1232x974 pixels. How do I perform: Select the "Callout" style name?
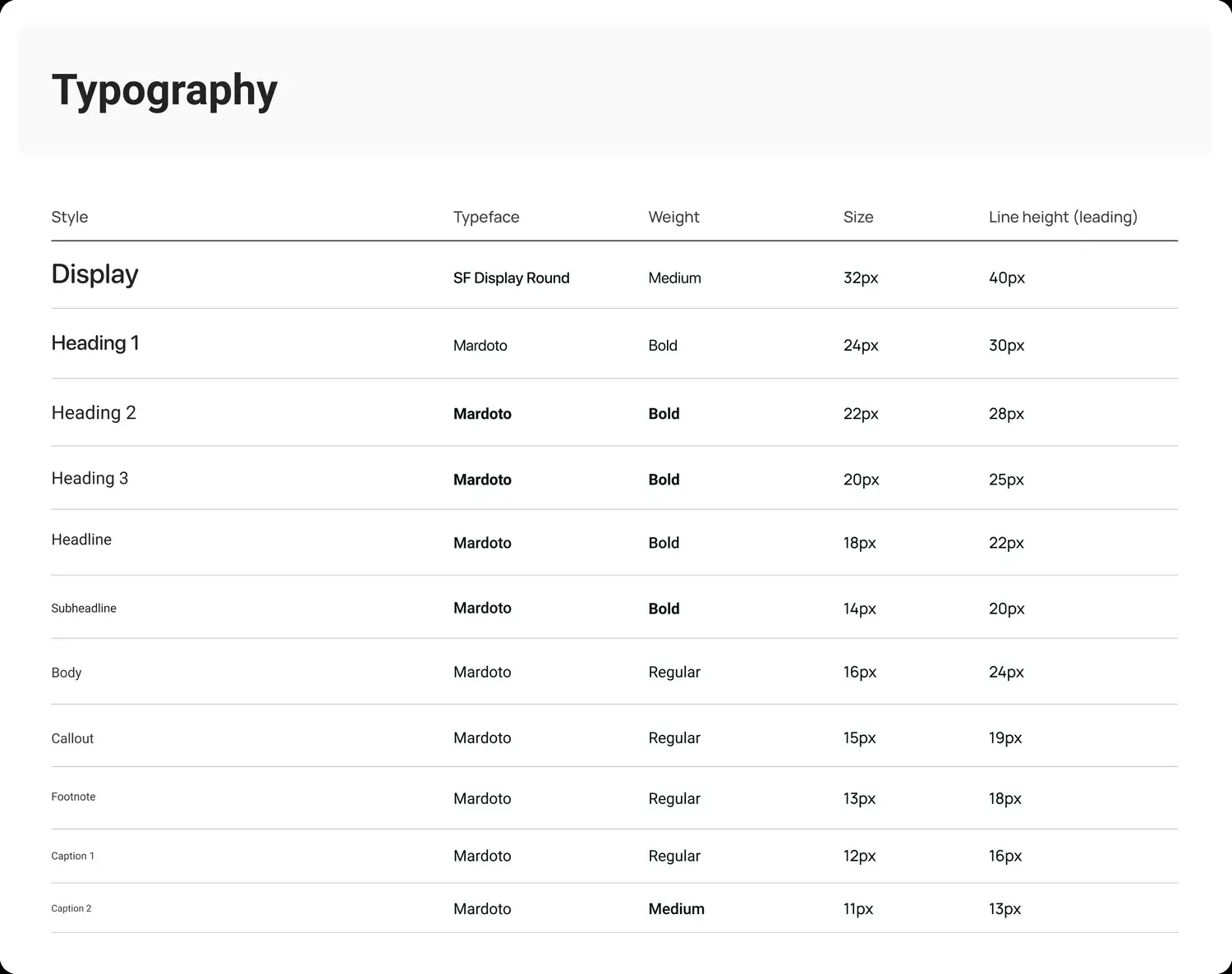(72, 738)
